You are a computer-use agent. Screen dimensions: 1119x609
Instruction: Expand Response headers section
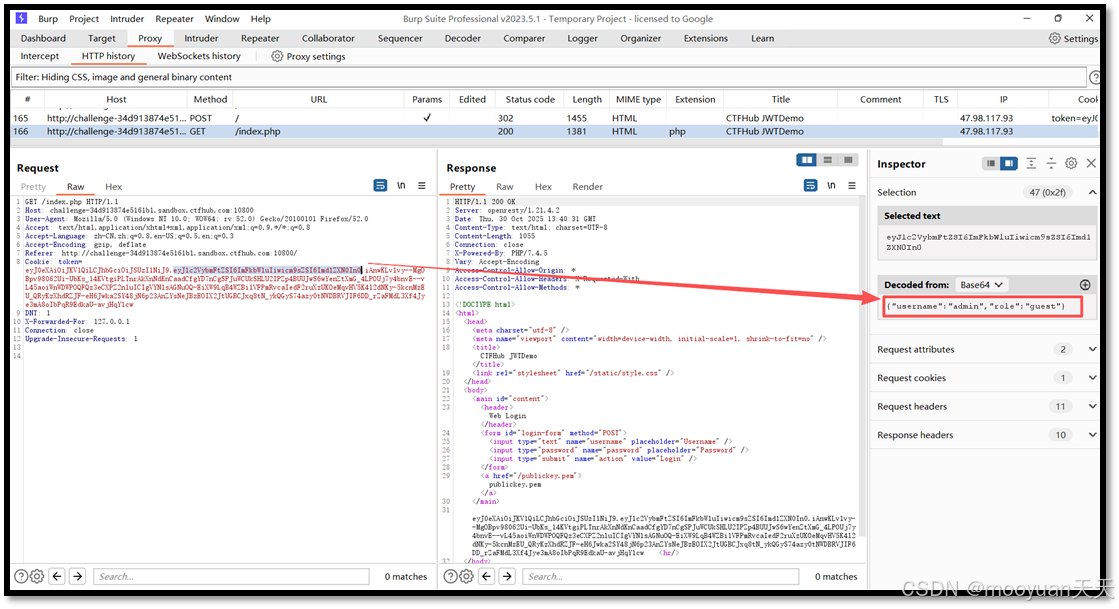pyautogui.click(x=1093, y=435)
